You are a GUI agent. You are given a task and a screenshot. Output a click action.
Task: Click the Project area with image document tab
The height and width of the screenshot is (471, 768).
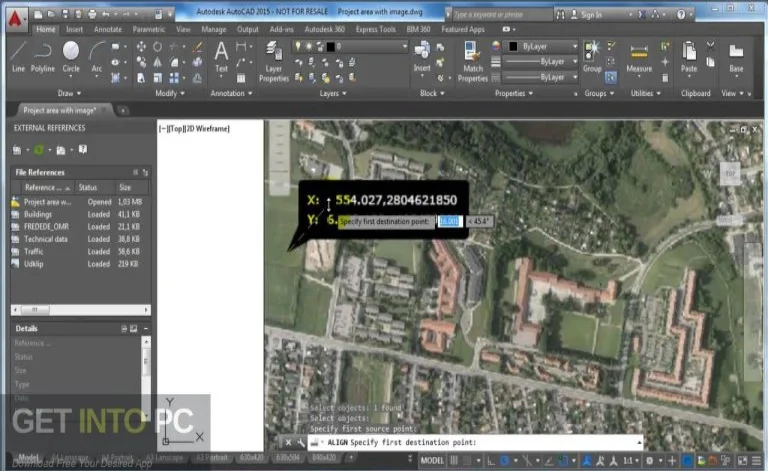pos(60,111)
